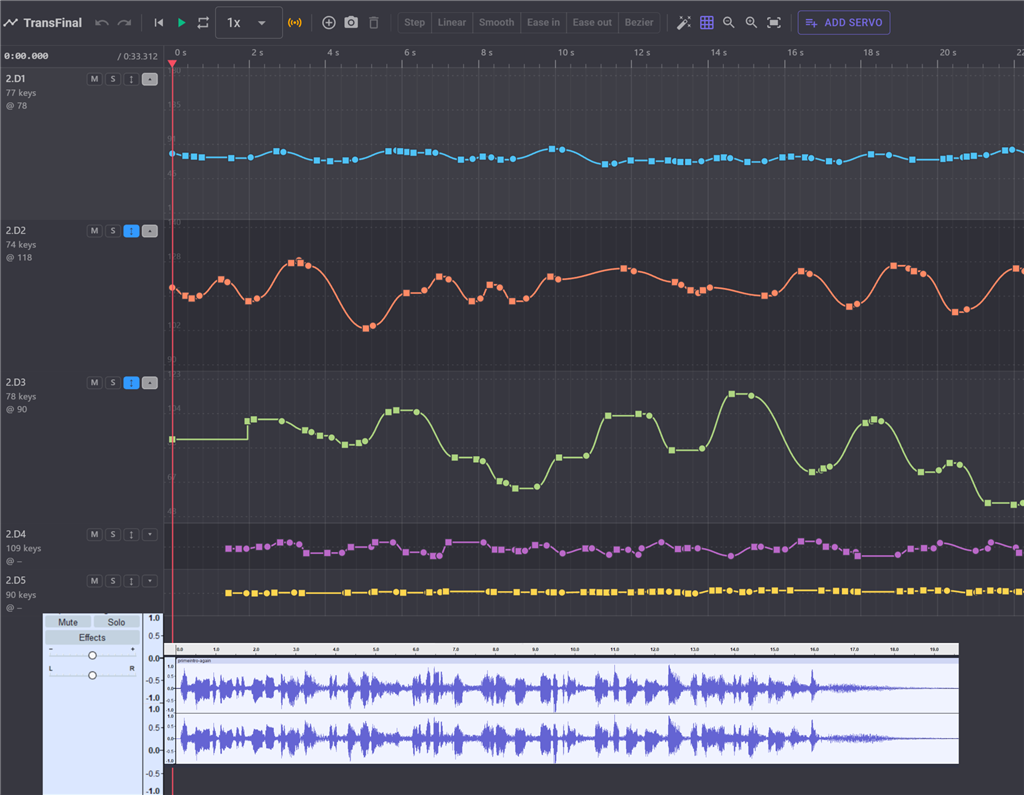Click the undo arrow icon

(101, 23)
